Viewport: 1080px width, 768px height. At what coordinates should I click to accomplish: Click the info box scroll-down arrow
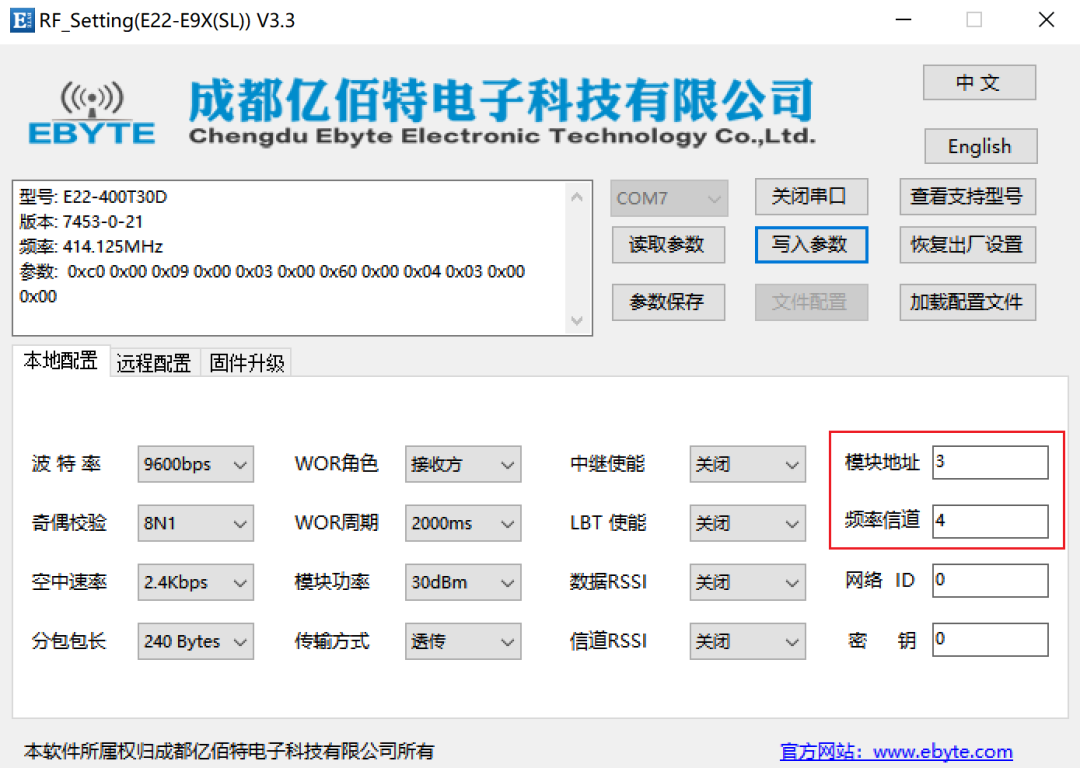click(x=577, y=320)
